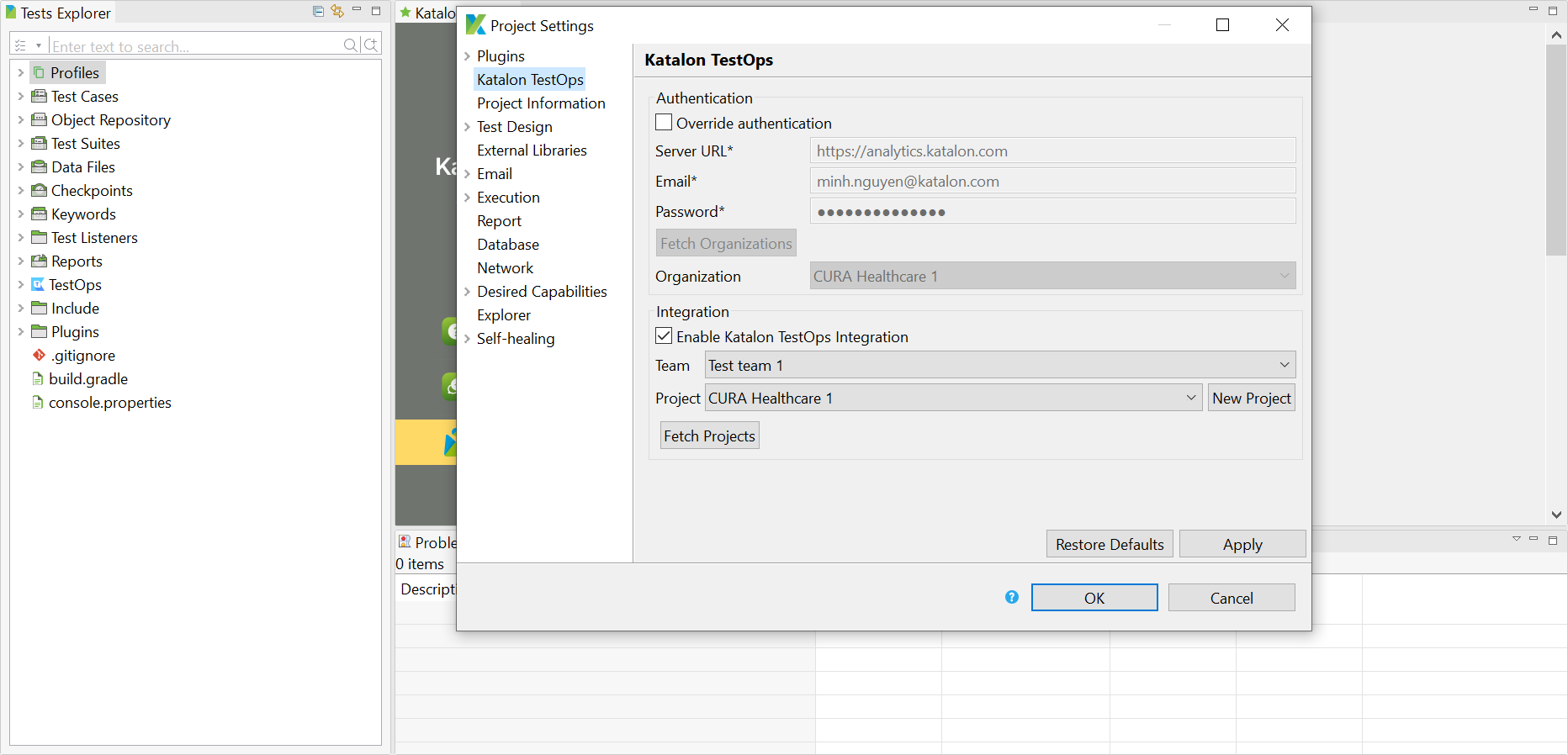Select Katalon TestOps settings page
This screenshot has width=1568, height=755.
[x=530, y=80]
